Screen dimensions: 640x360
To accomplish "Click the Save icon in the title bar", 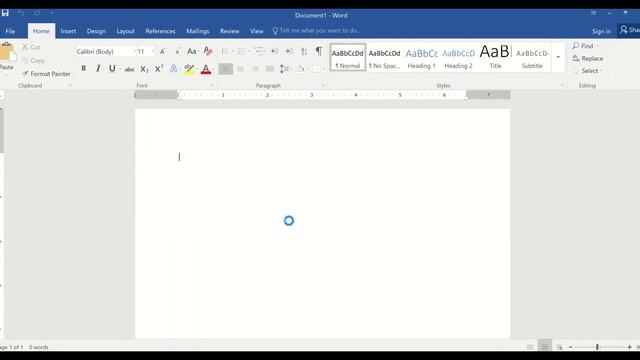I will click(x=5, y=13).
